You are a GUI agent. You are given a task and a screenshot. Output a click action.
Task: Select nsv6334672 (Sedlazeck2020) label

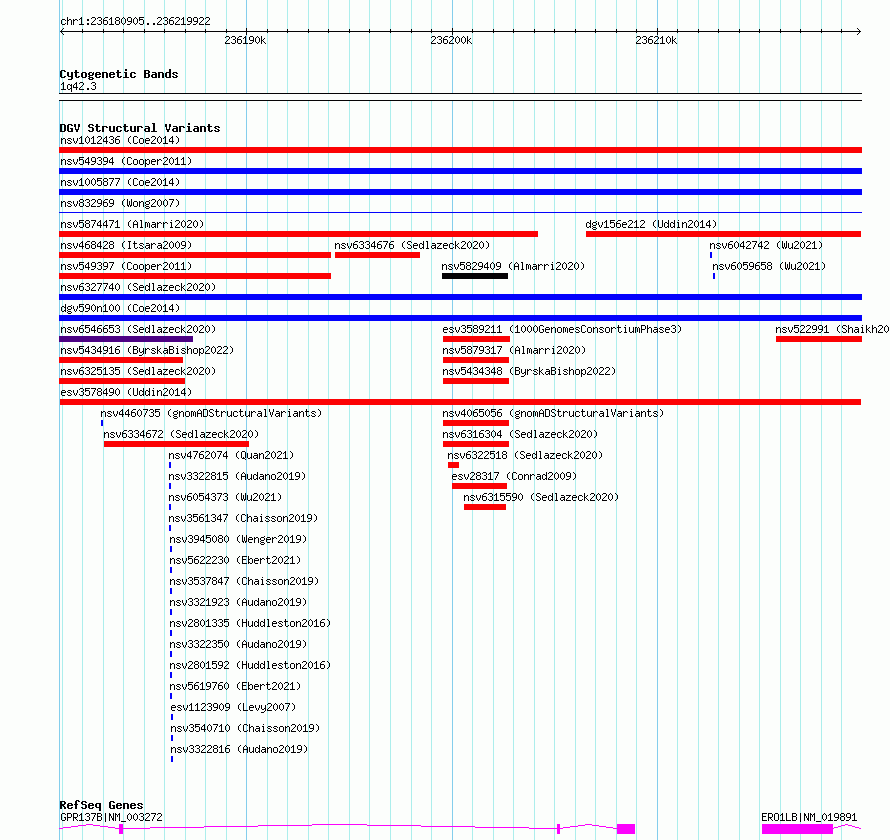pyautogui.click(x=181, y=434)
